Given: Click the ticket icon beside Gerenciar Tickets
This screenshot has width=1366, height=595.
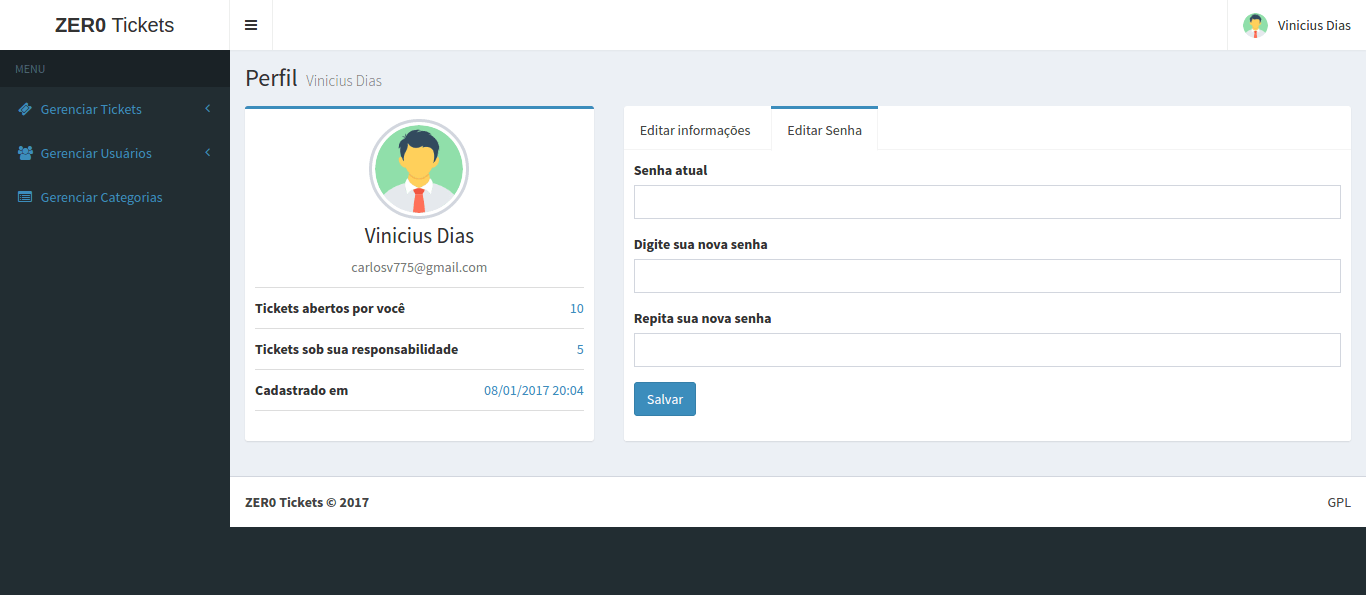Looking at the screenshot, I should click(25, 109).
